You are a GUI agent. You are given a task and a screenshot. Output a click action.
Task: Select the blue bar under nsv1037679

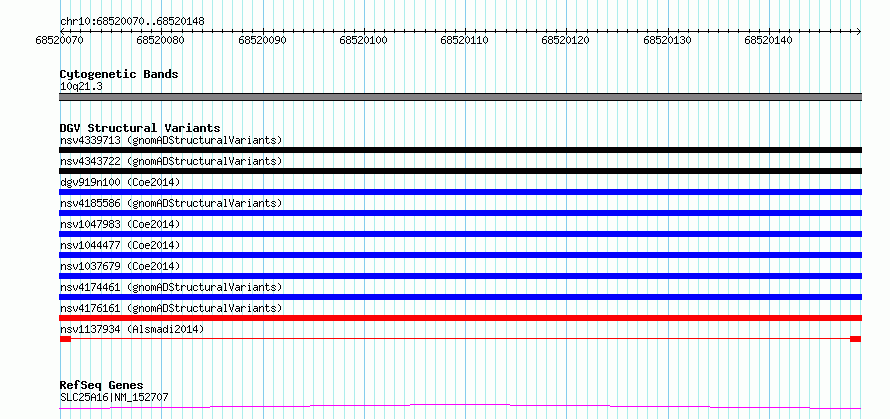pos(460,276)
